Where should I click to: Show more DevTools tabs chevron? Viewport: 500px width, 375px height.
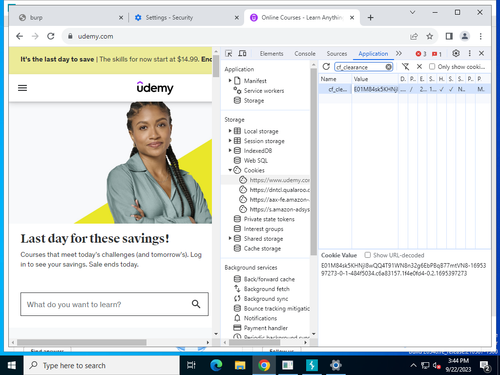[x=399, y=53]
